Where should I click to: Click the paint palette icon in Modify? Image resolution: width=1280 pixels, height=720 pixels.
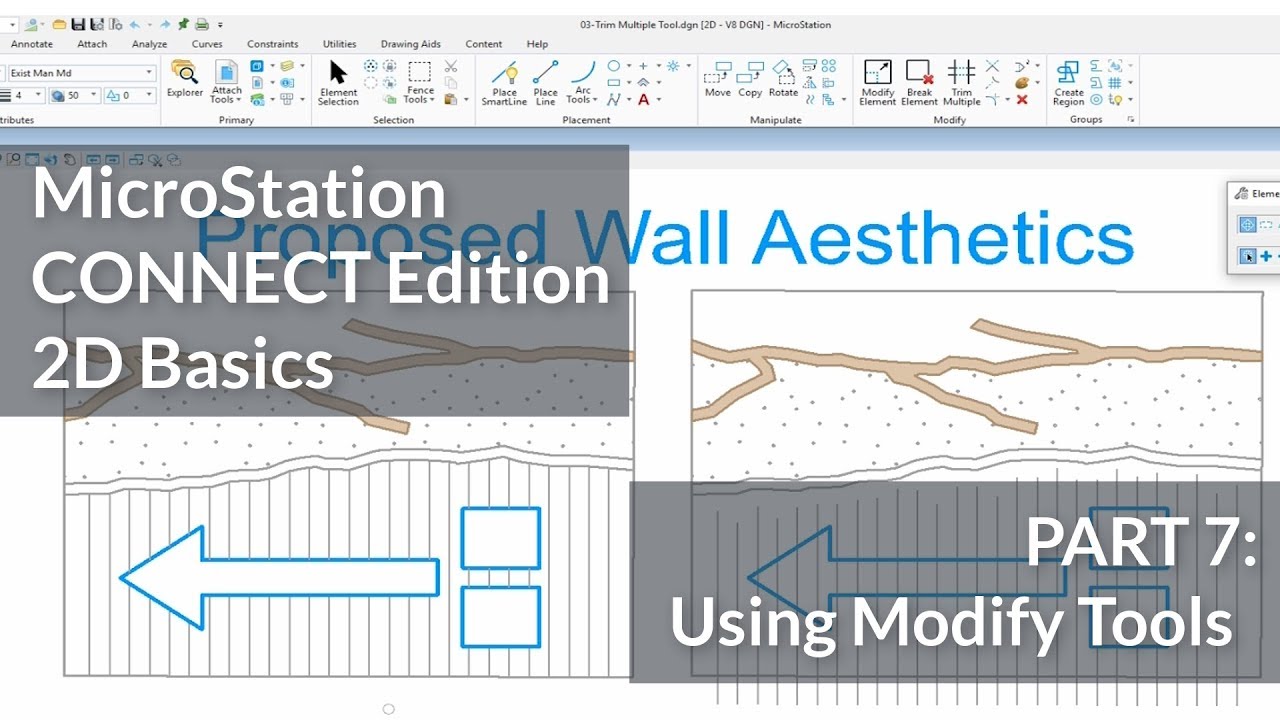click(1022, 83)
